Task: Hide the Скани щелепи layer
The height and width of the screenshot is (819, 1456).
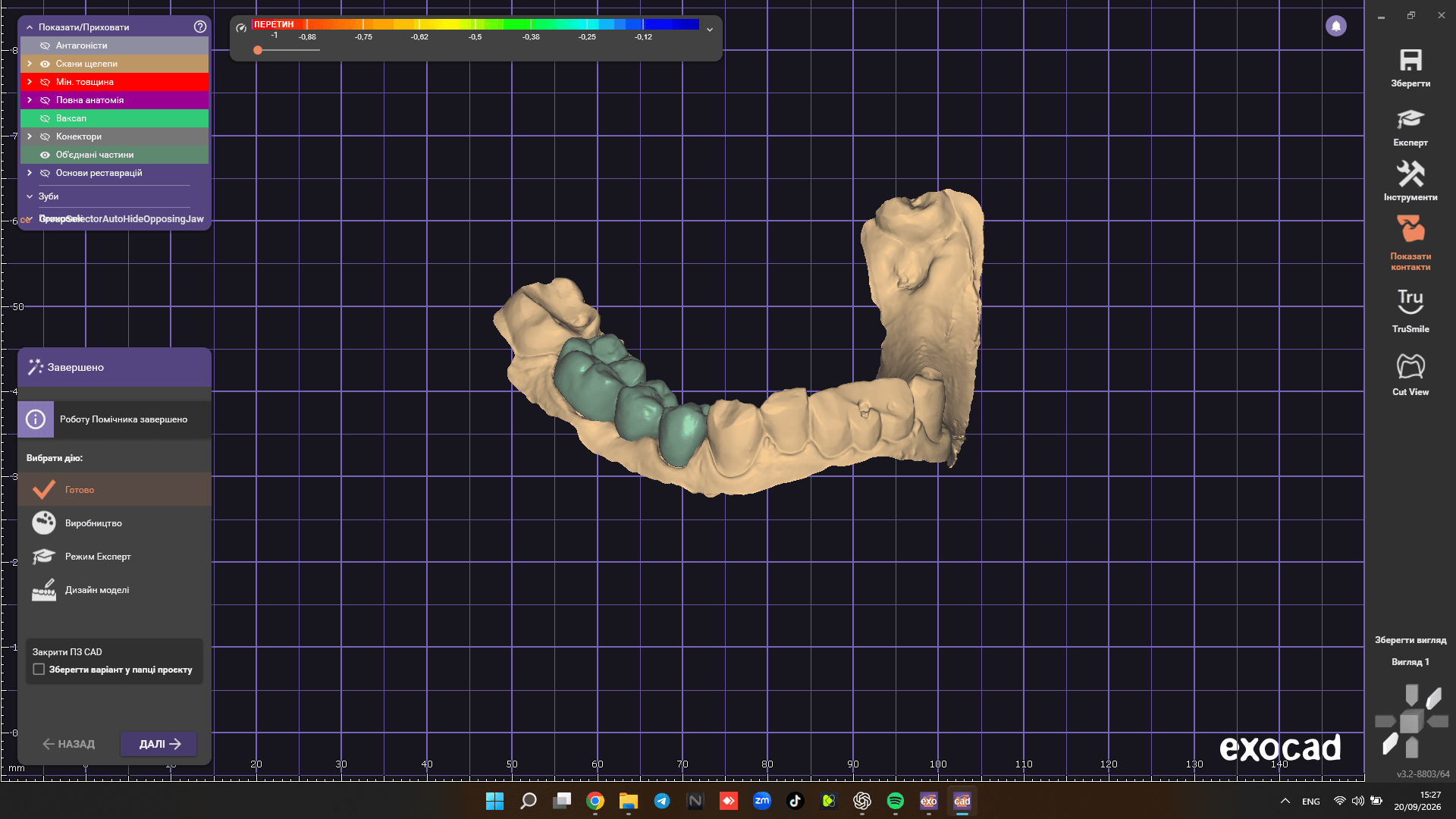Action: (x=45, y=64)
